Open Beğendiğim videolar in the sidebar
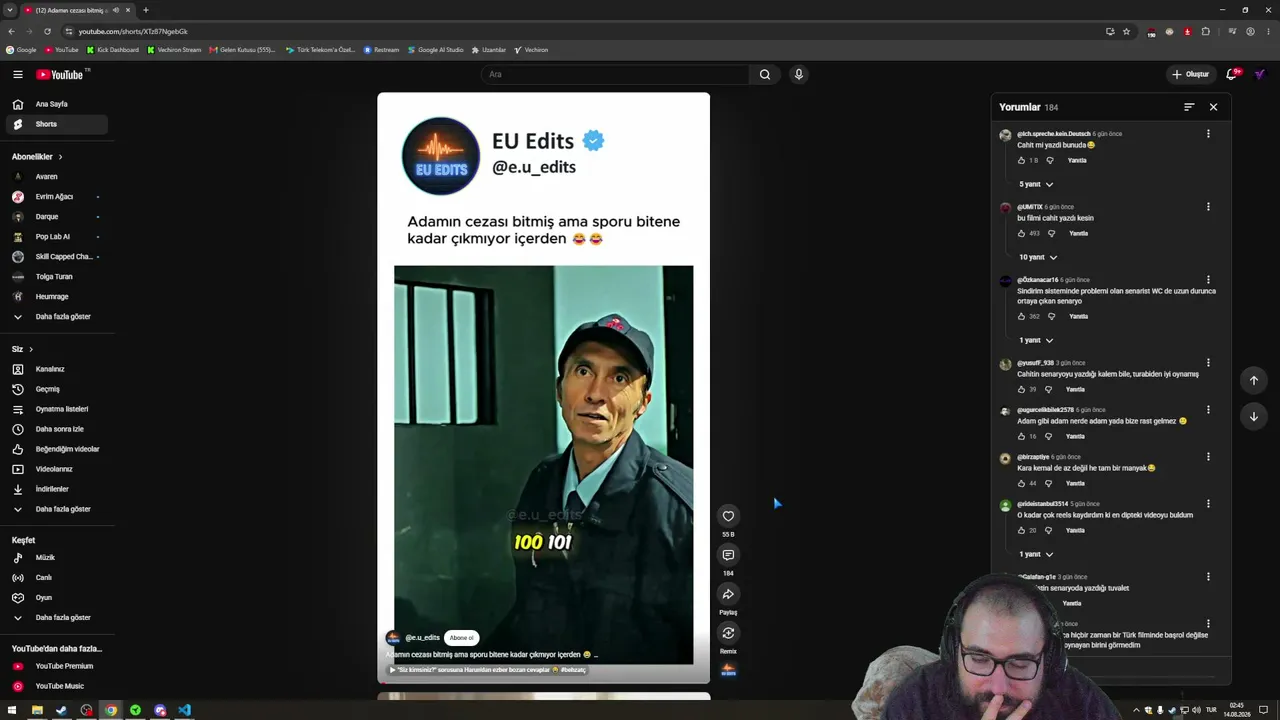 click(56, 449)
